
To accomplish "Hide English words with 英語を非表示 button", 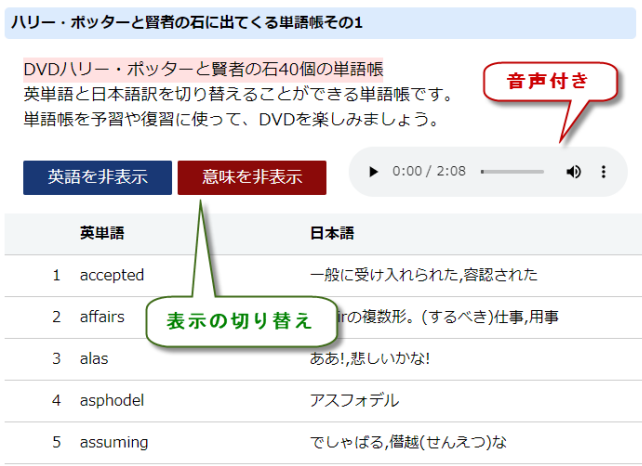I will tap(97, 177).
